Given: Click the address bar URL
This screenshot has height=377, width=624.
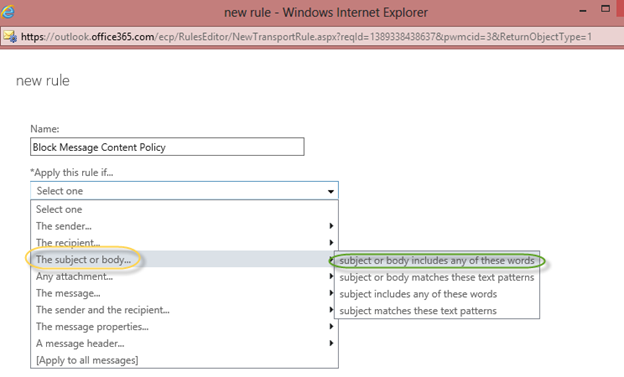Looking at the screenshot, I should [x=306, y=37].
